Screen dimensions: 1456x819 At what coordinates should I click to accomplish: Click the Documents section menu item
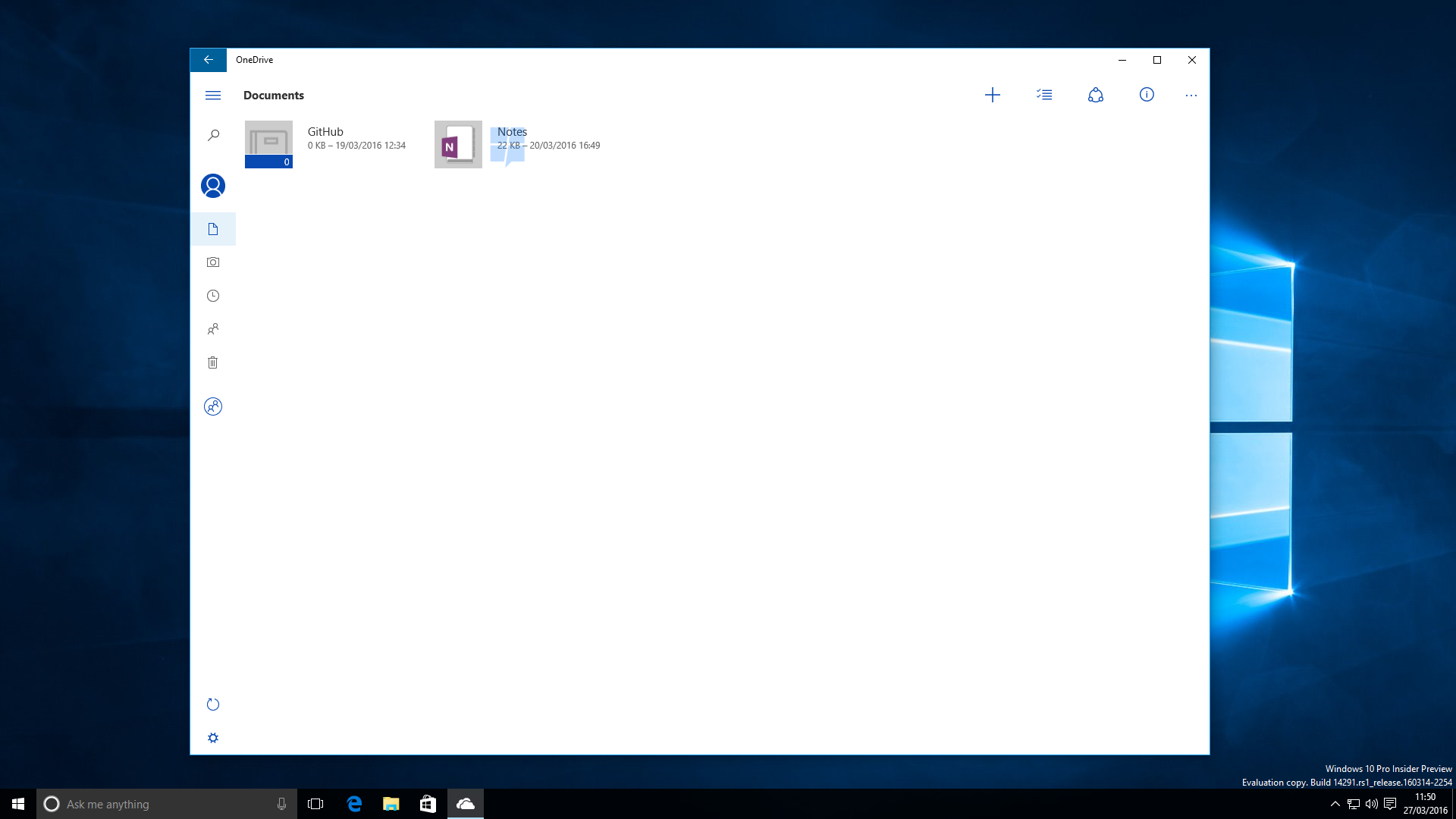[x=213, y=228]
